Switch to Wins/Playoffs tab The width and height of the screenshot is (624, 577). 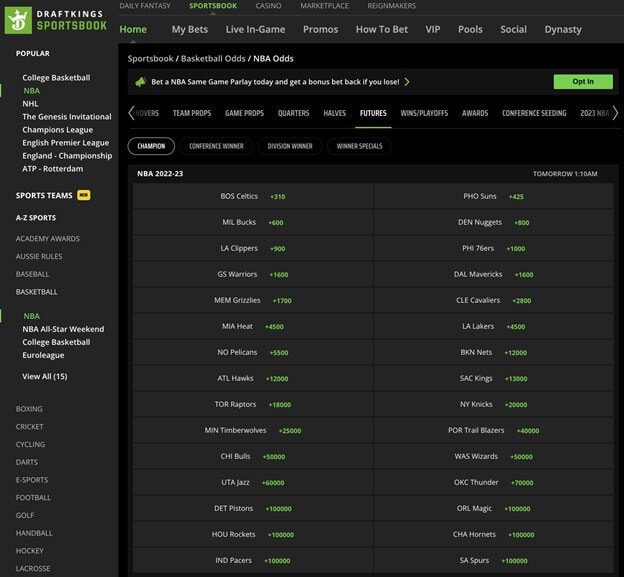point(424,113)
